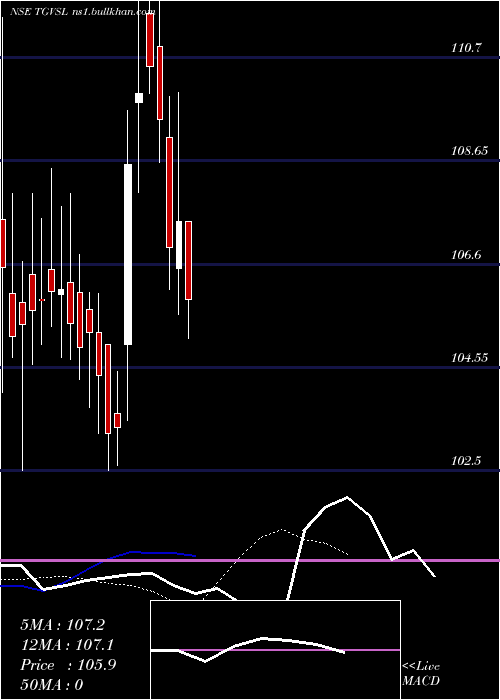500x700 pixels.
Task: Click the 104.55 price level label
Action: (469, 358)
